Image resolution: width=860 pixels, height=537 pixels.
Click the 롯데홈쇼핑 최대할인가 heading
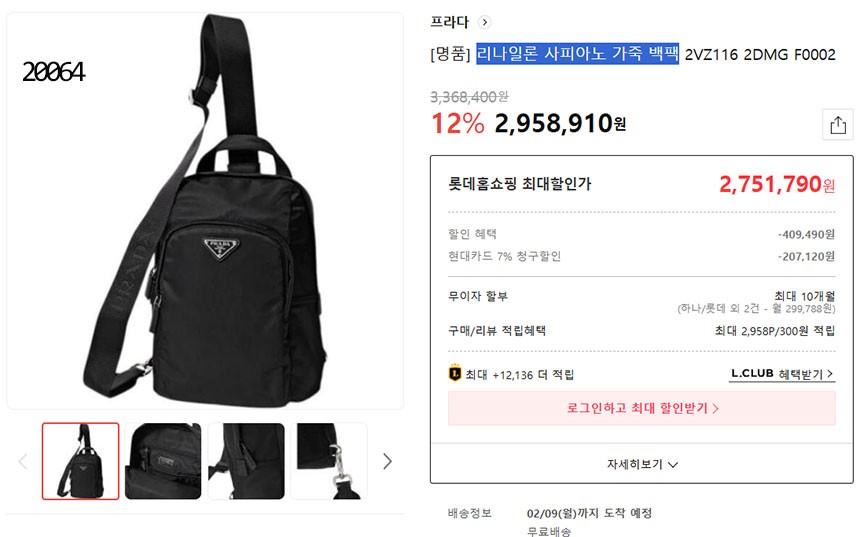click(520, 183)
